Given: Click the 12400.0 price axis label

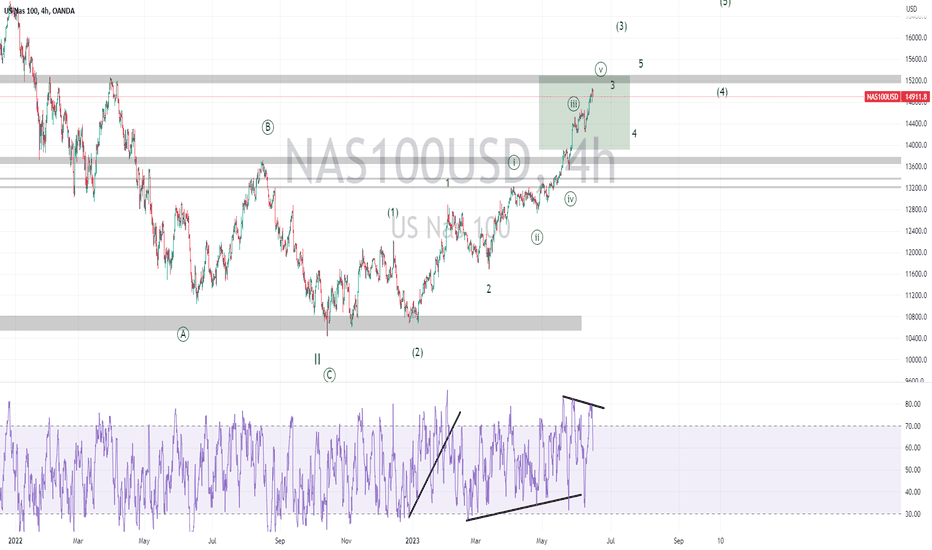Looking at the screenshot, I should [916, 231].
